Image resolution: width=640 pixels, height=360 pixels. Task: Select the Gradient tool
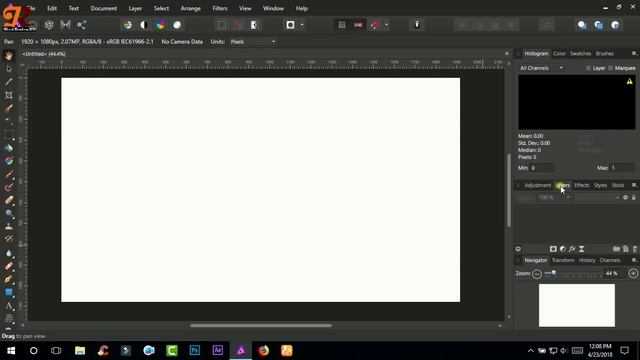9,161
